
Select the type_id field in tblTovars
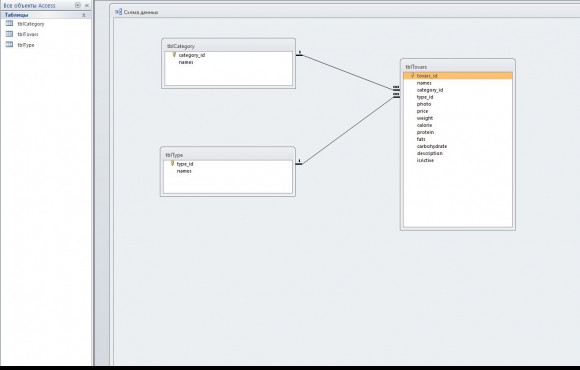(425, 97)
